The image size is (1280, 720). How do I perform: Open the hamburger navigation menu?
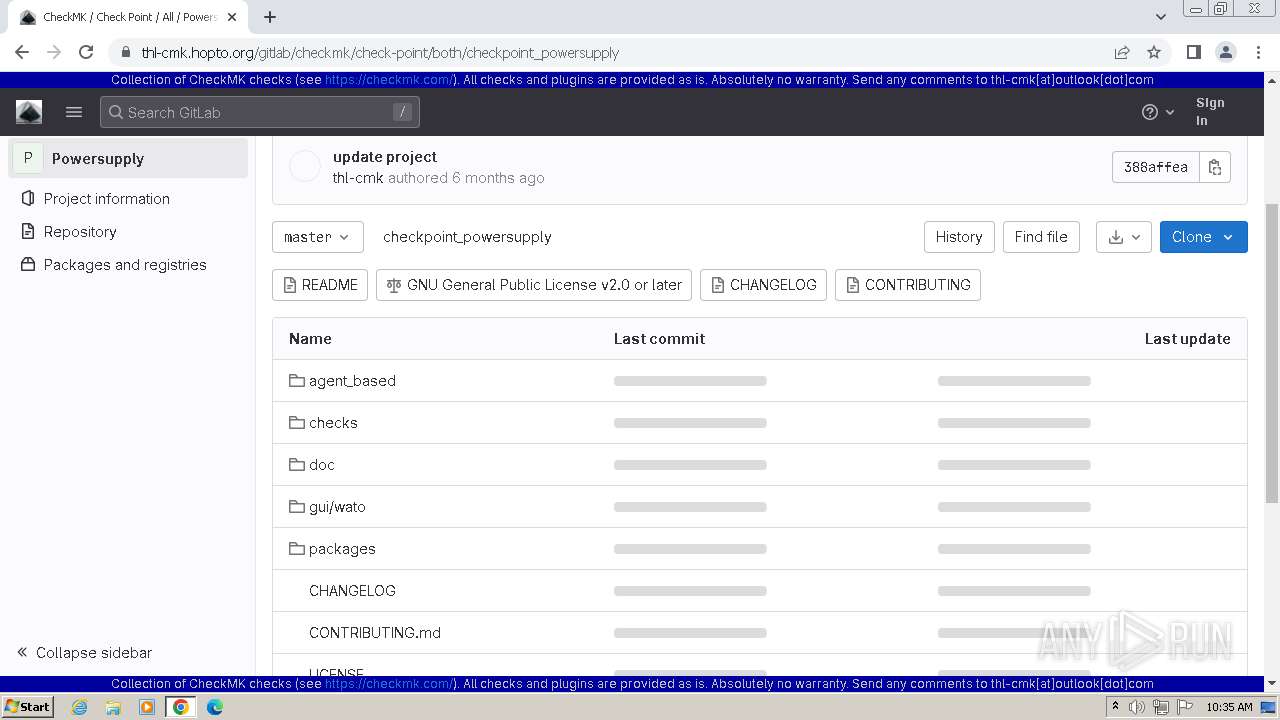click(x=74, y=112)
